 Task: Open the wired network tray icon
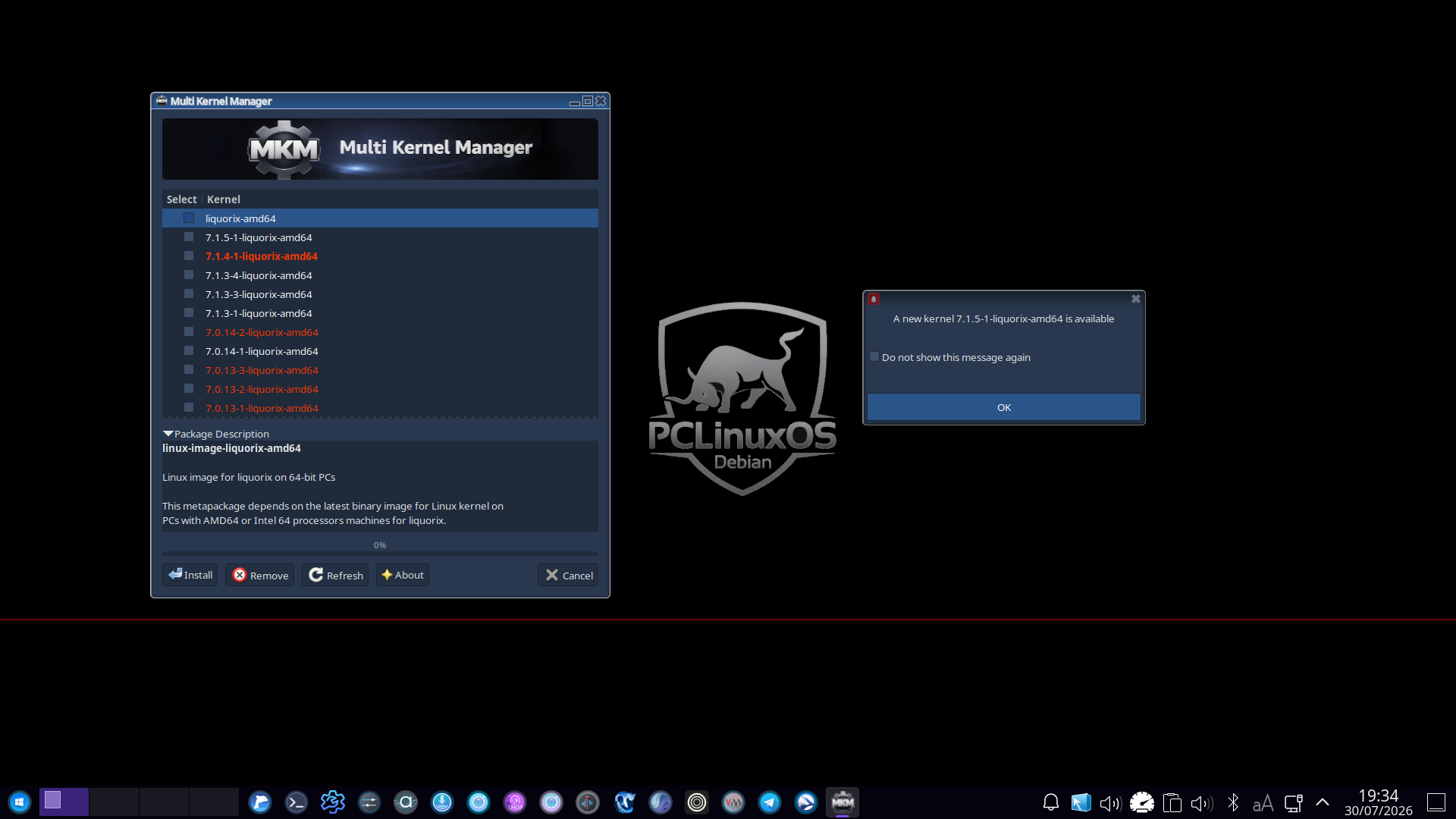(1294, 802)
